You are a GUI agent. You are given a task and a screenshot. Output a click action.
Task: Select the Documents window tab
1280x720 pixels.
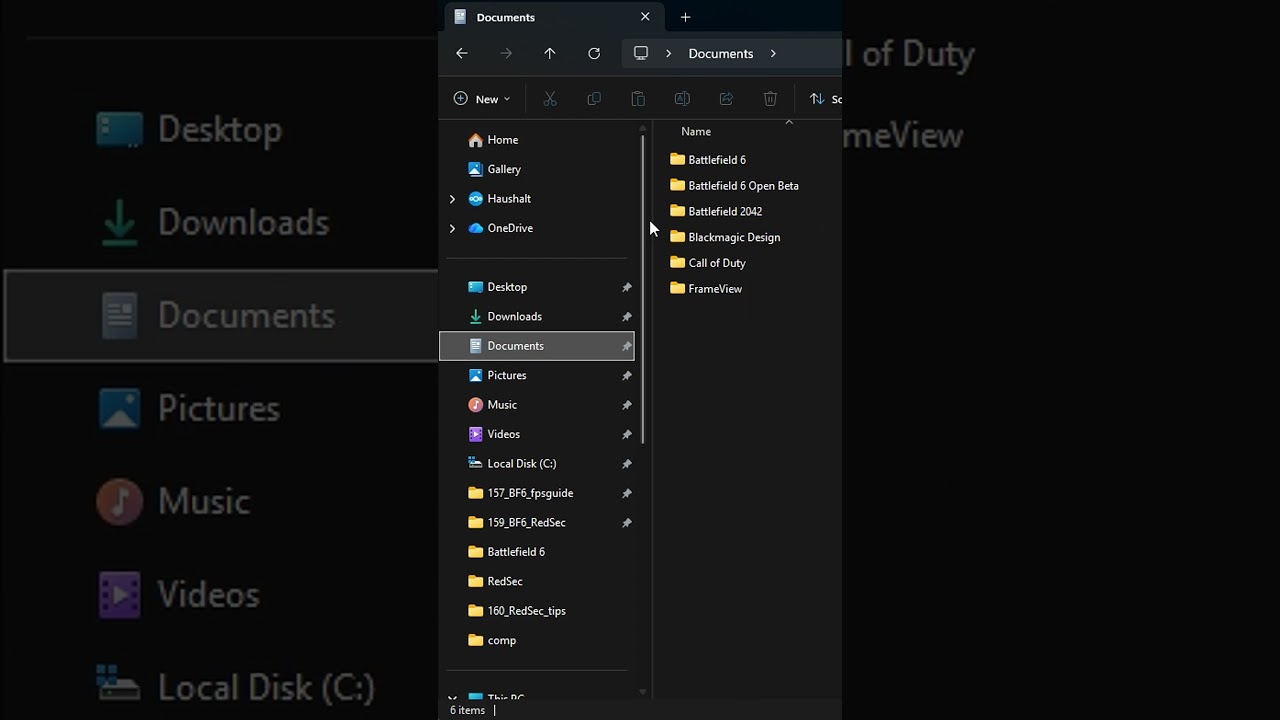tap(540, 17)
